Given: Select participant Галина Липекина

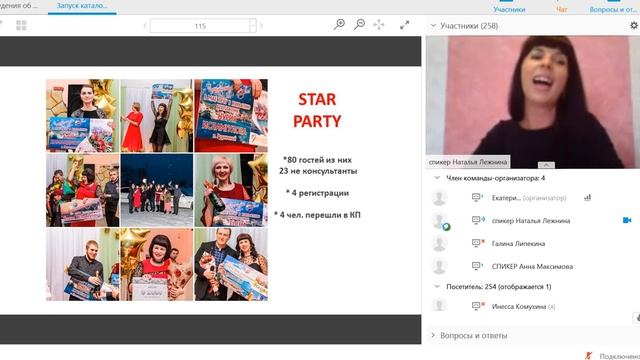Looking at the screenshot, I should 518,243.
